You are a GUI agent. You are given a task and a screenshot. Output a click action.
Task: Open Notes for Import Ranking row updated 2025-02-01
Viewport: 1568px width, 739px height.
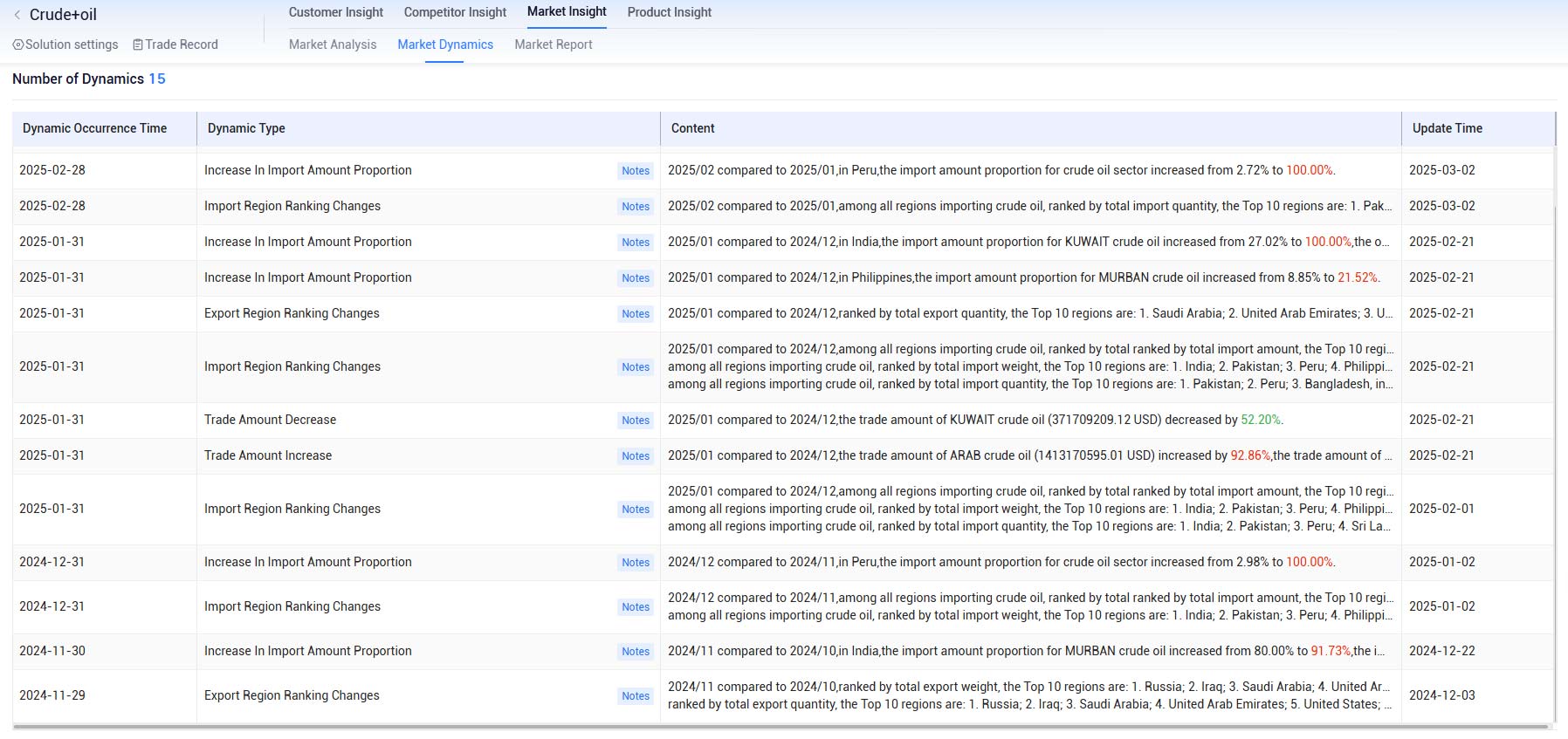(636, 510)
